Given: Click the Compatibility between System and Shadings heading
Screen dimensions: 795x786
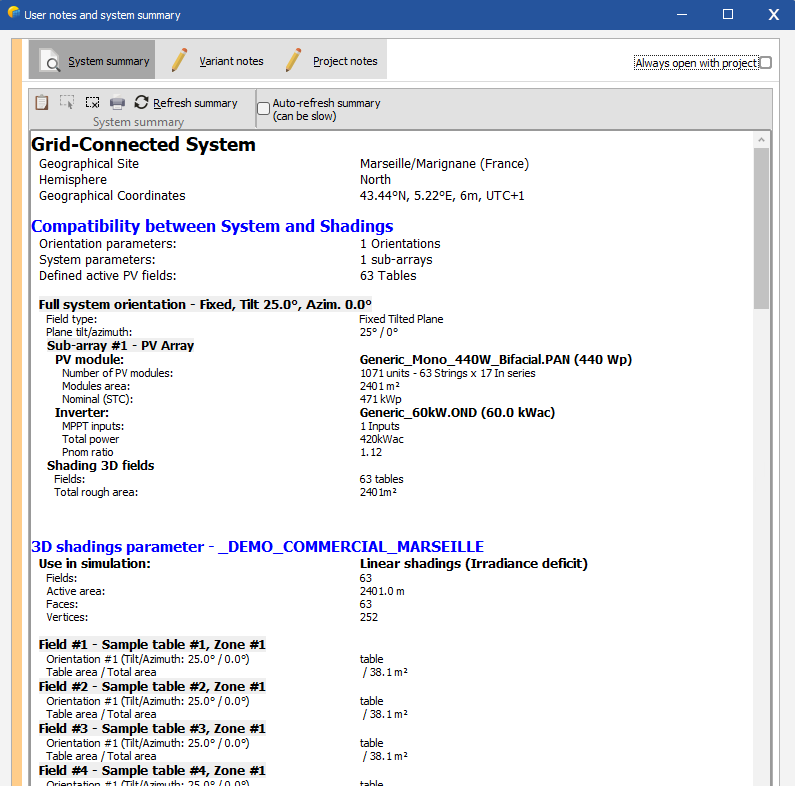Looking at the screenshot, I should (x=212, y=226).
